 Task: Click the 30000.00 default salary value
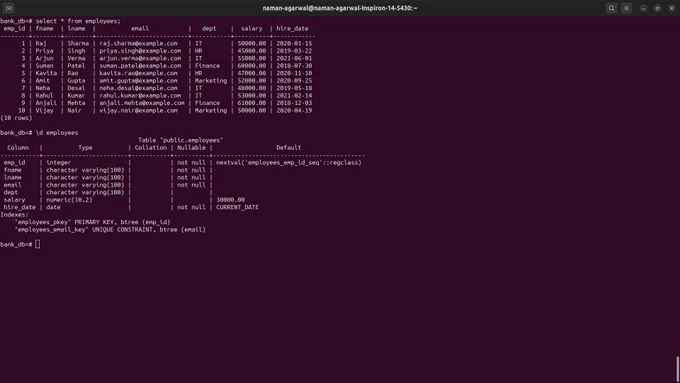230,200
